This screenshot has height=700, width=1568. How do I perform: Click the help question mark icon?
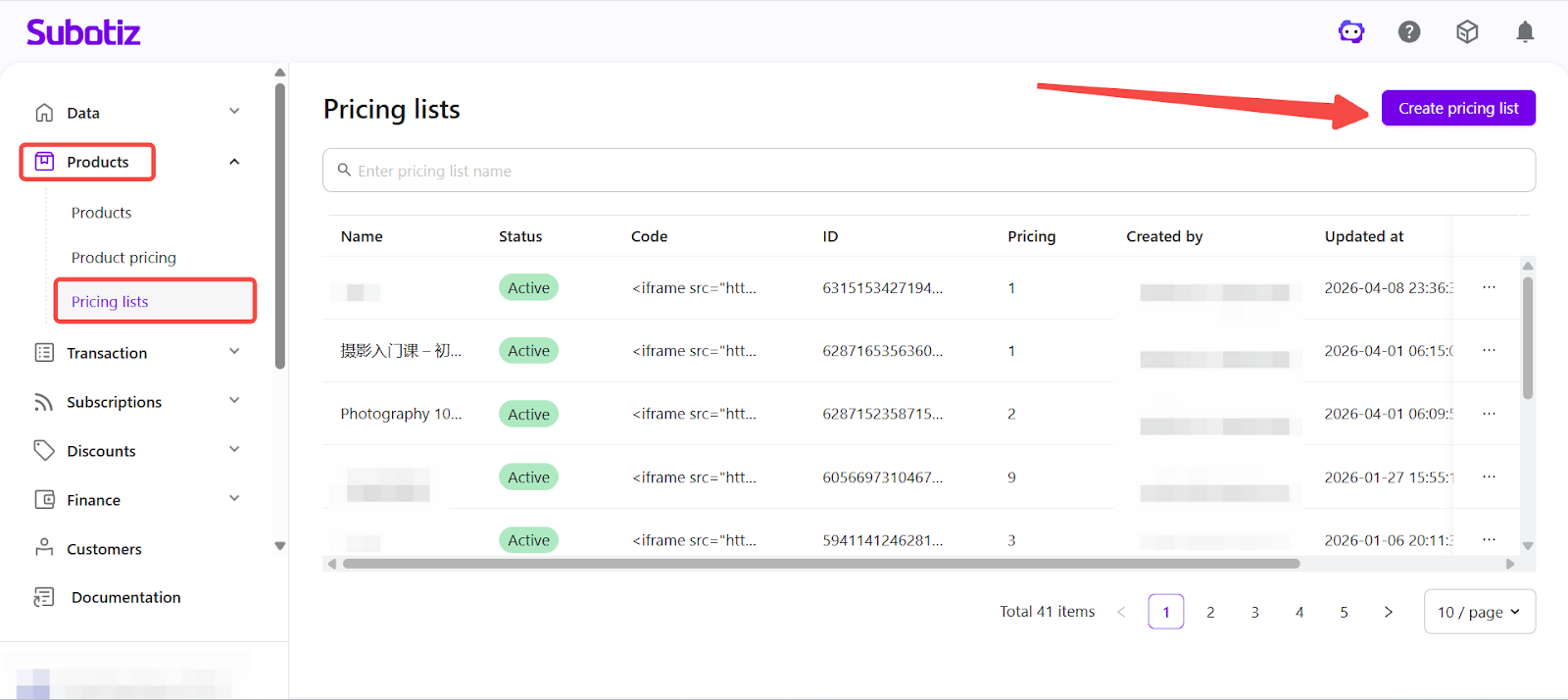pyautogui.click(x=1409, y=32)
